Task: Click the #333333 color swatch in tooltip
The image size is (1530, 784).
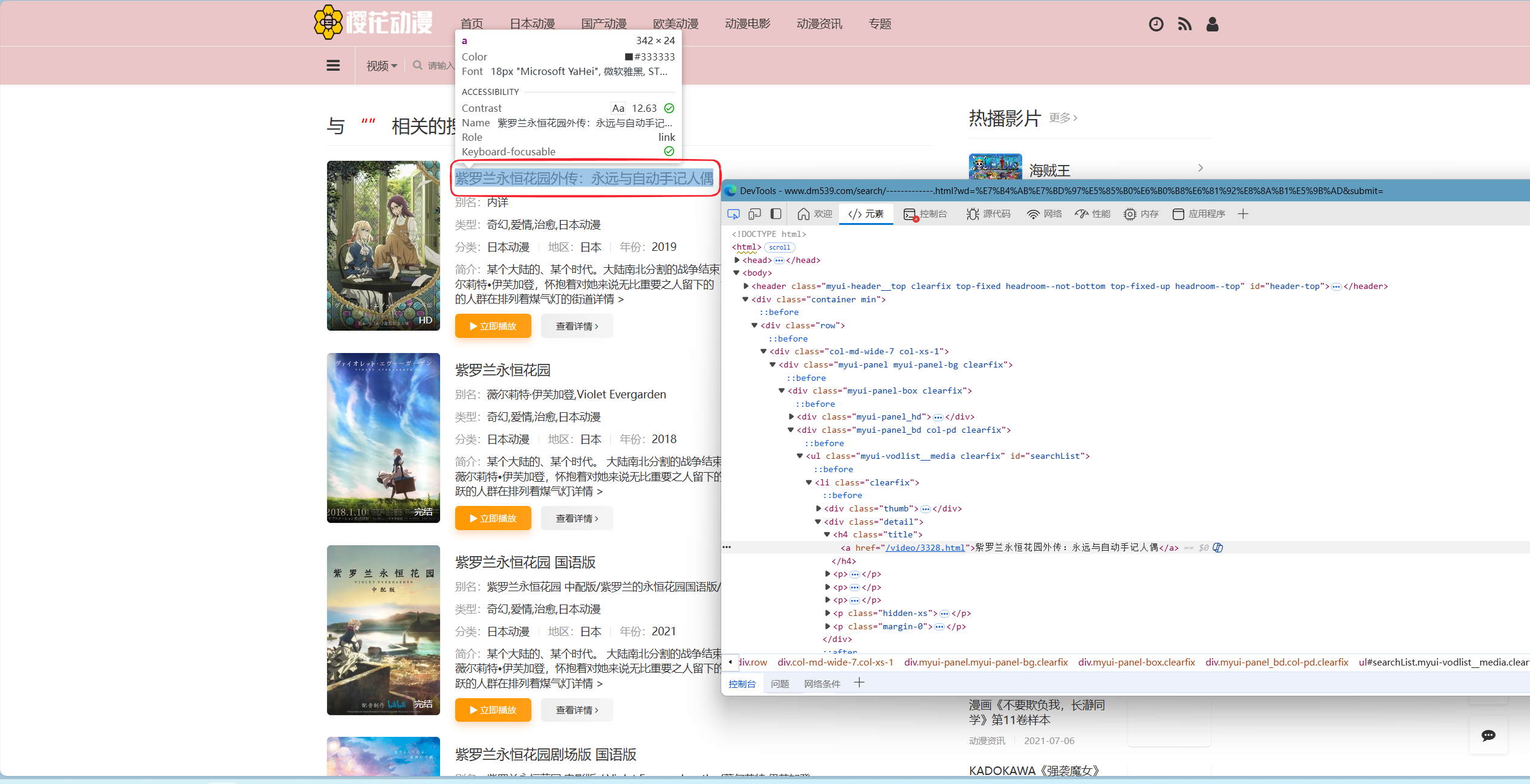Action: [x=629, y=57]
